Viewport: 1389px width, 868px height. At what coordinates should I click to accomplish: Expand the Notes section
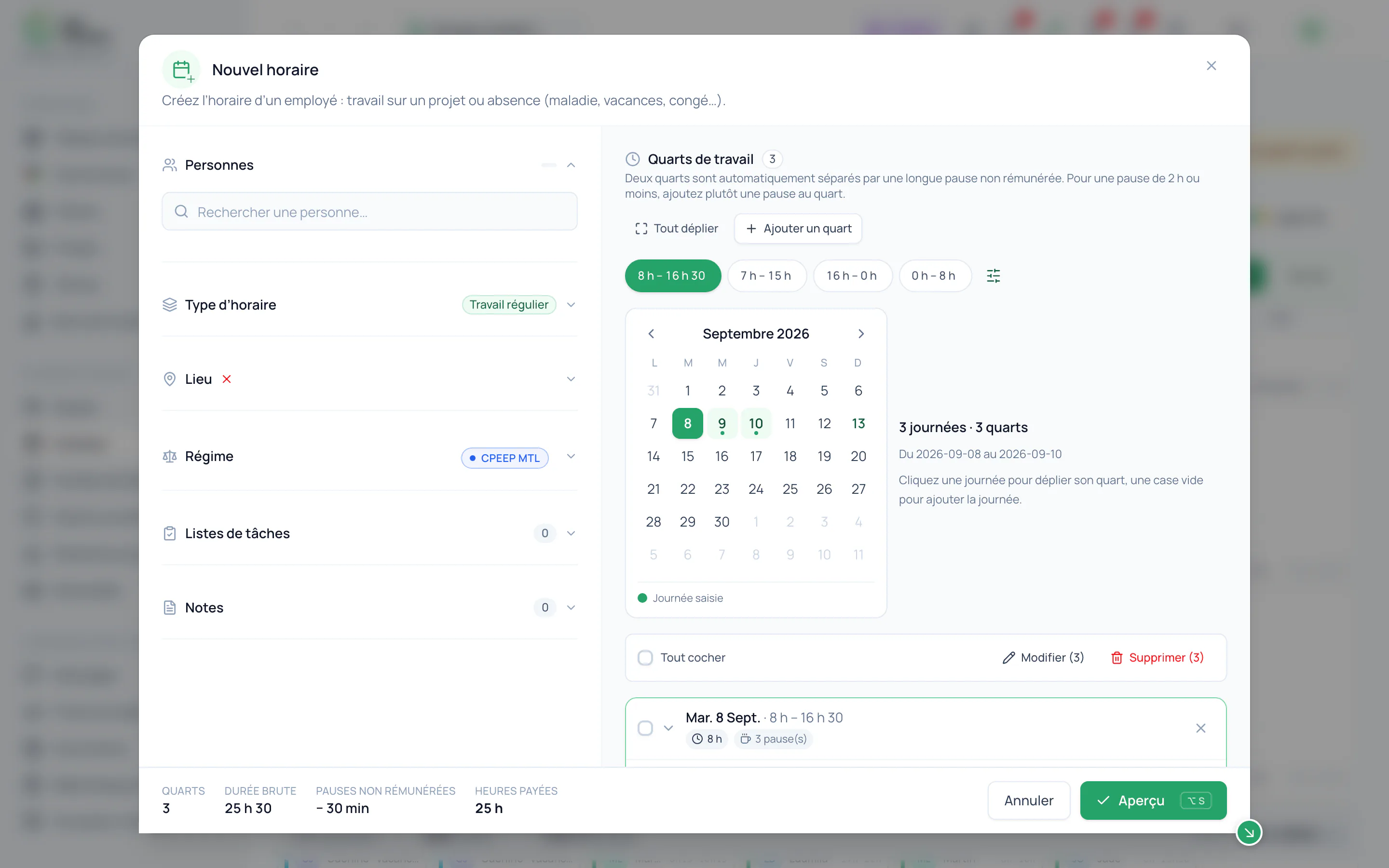(x=571, y=608)
